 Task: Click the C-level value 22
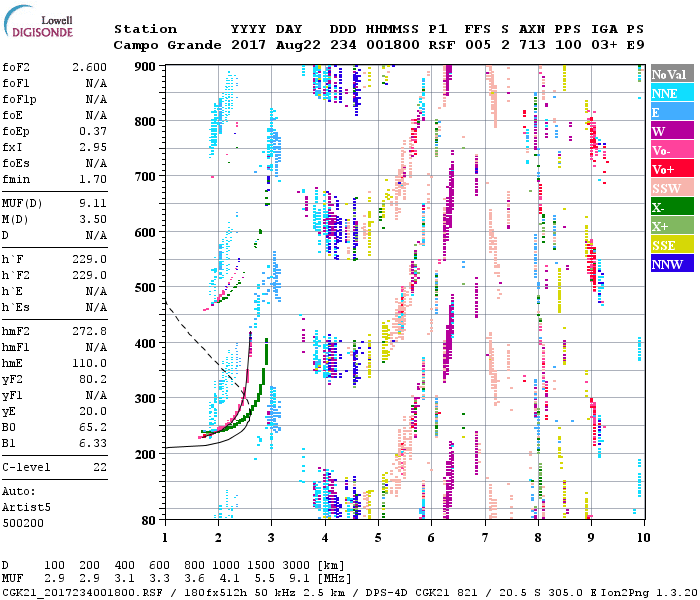100,467
